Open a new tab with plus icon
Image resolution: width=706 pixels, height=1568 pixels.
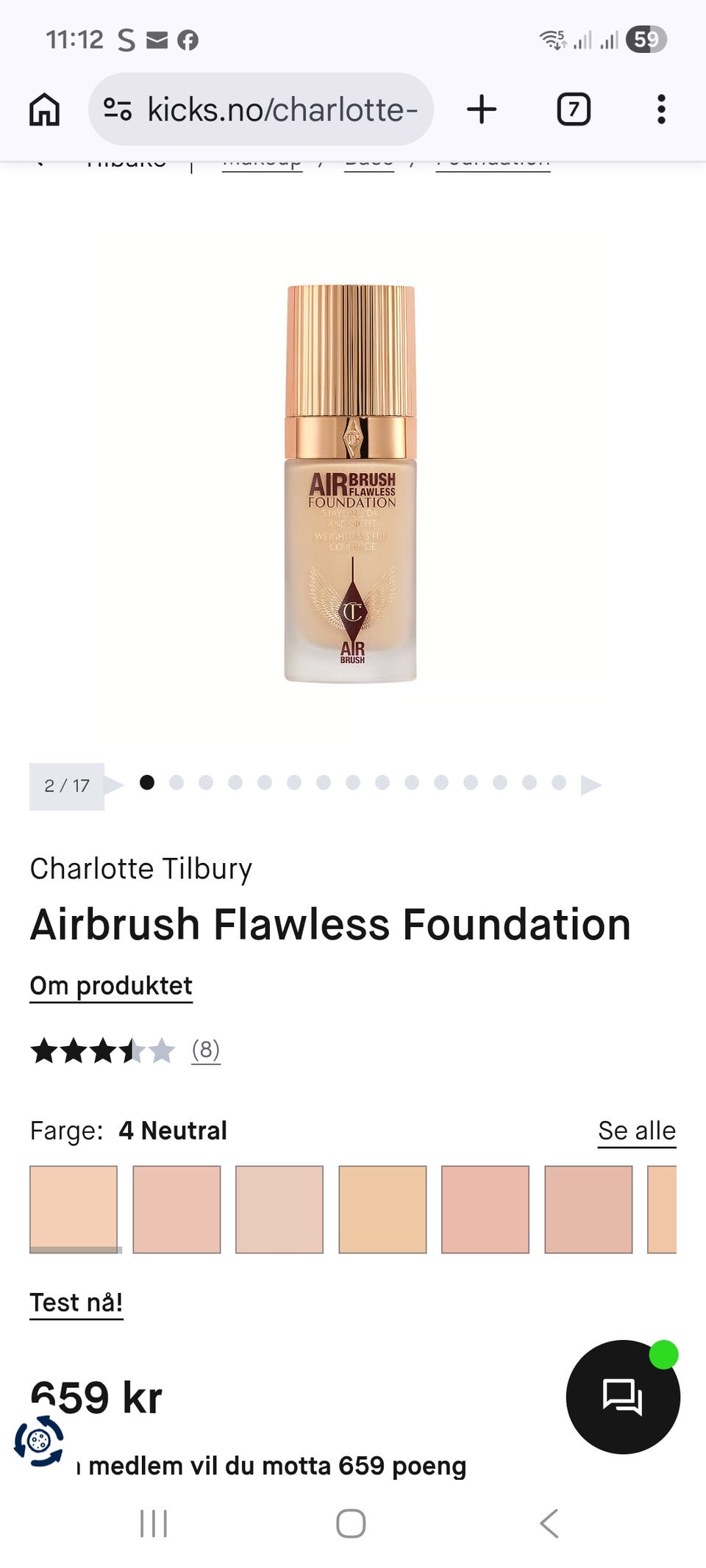pyautogui.click(x=482, y=110)
